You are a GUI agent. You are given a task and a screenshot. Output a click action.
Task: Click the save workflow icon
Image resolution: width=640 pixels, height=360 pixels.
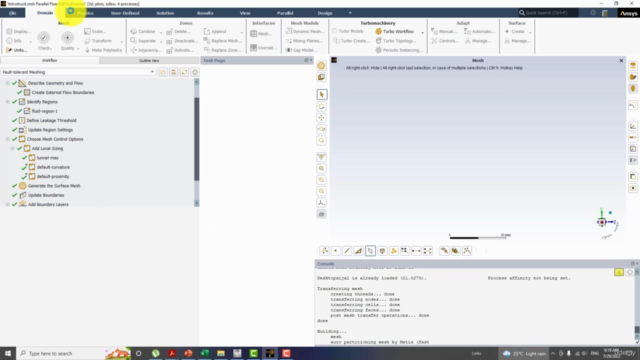(174, 72)
